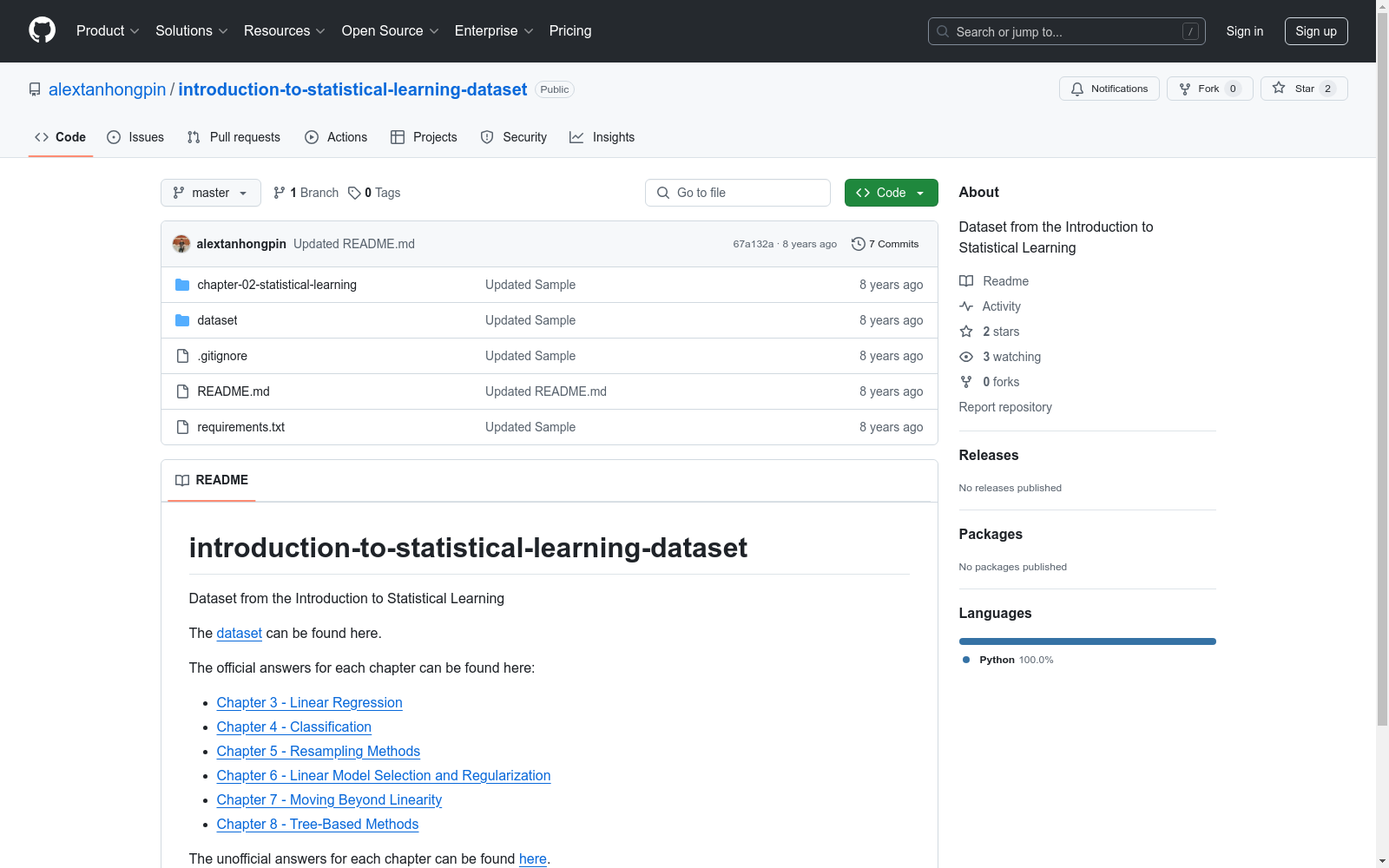Click the fork icon beside 0 forks
1389x868 pixels.
point(966,382)
